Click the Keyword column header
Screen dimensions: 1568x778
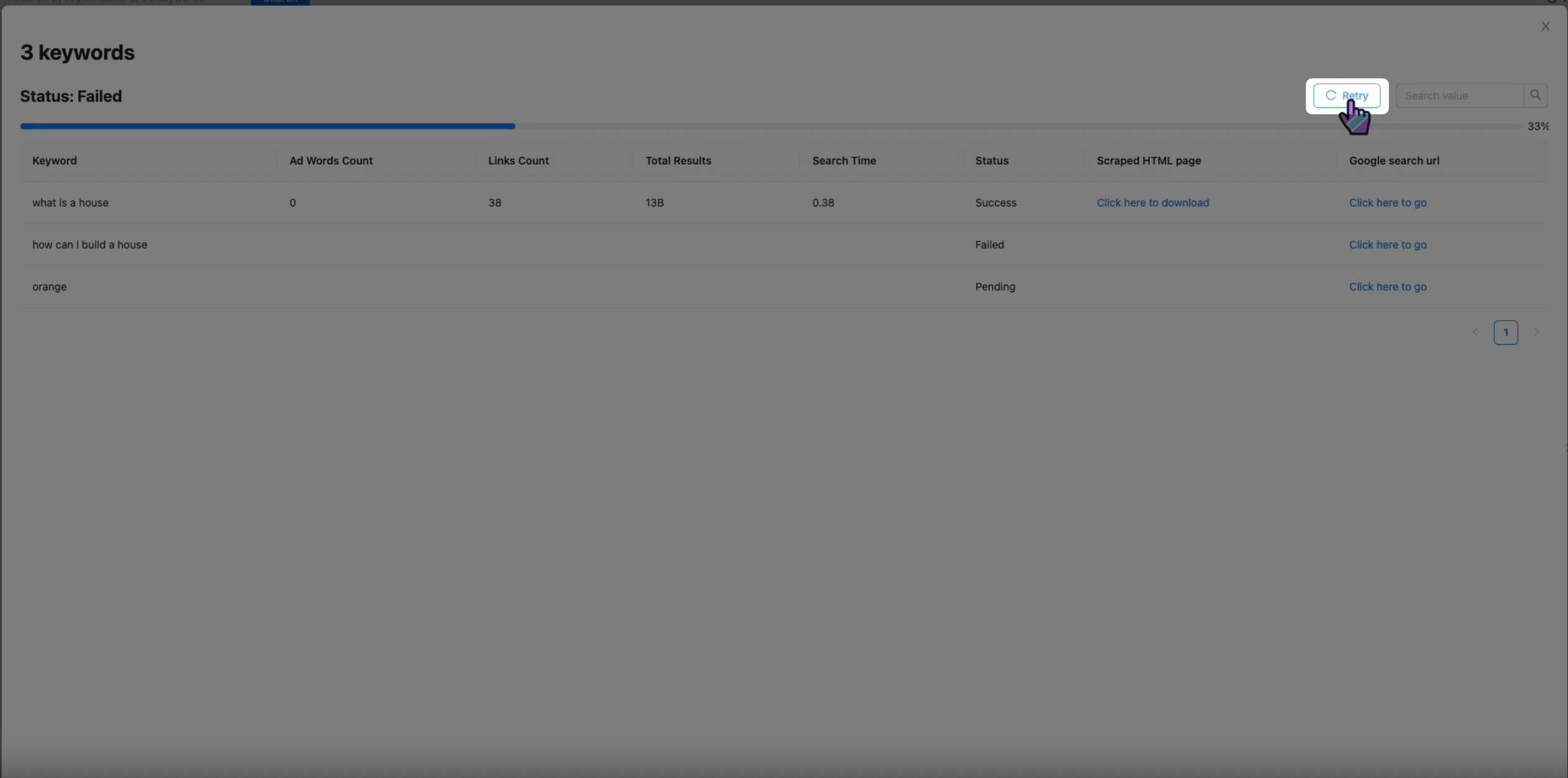(55, 161)
